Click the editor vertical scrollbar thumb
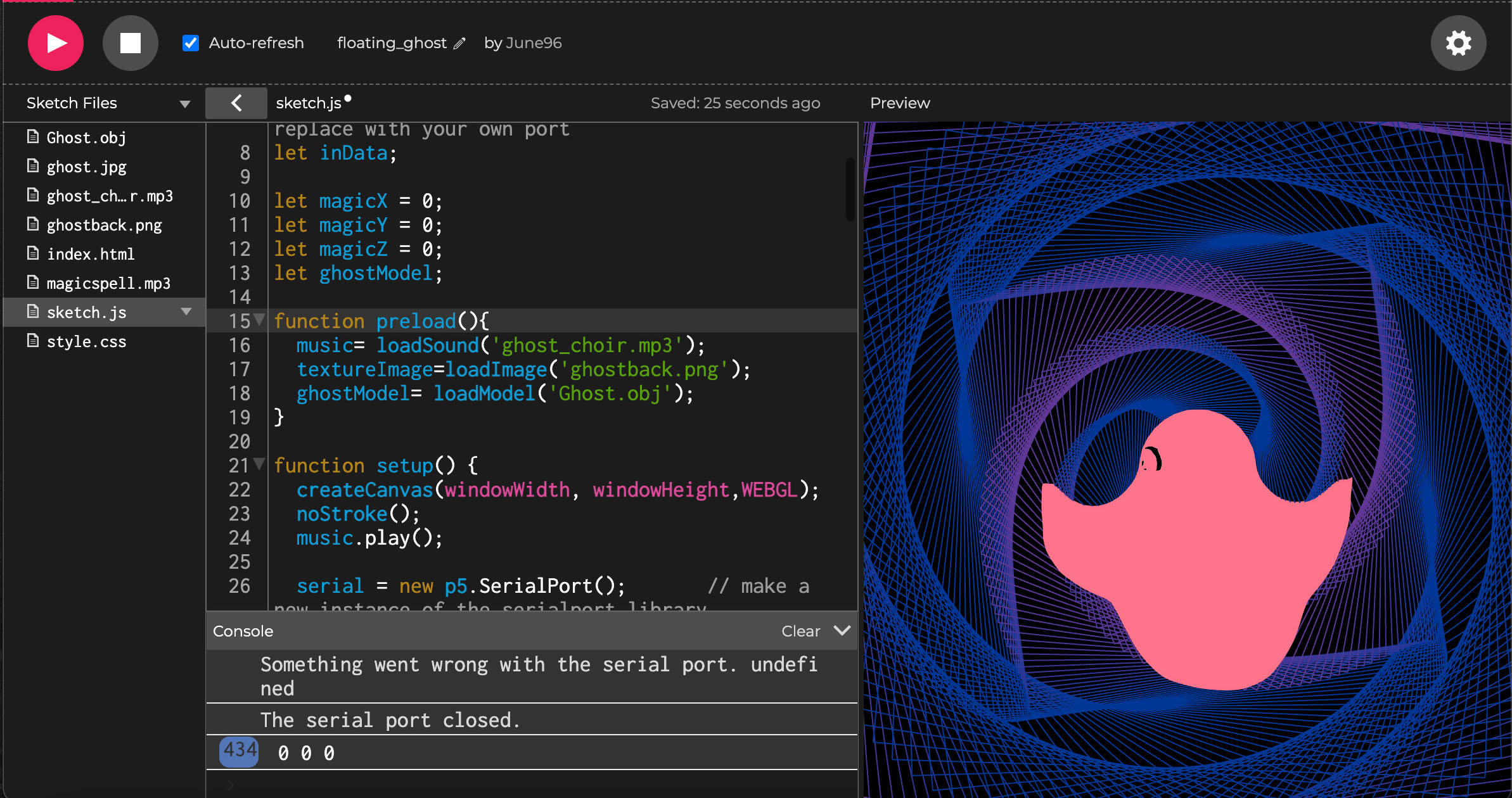The image size is (1512, 798). click(850, 190)
